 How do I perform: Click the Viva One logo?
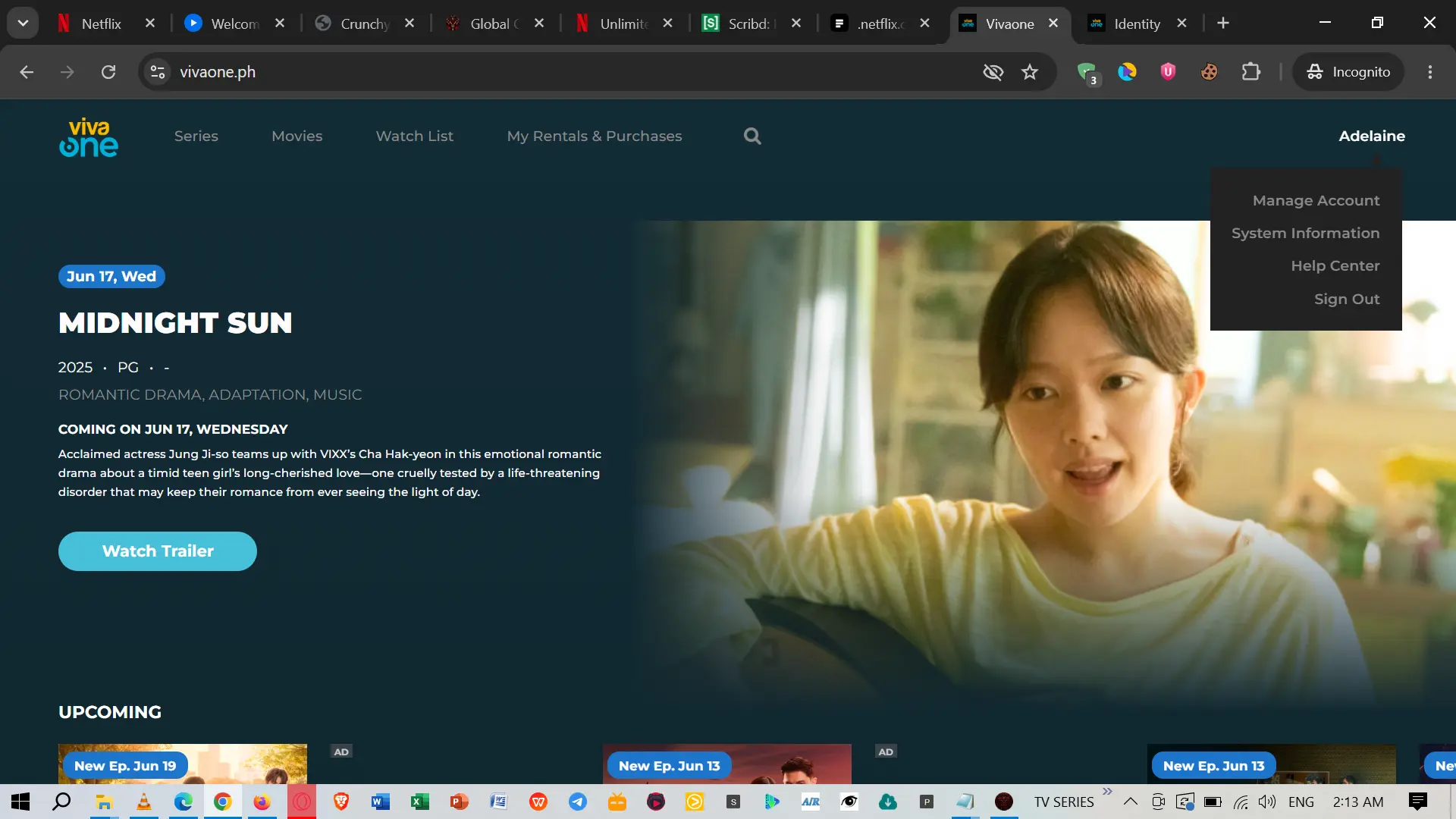tap(89, 137)
